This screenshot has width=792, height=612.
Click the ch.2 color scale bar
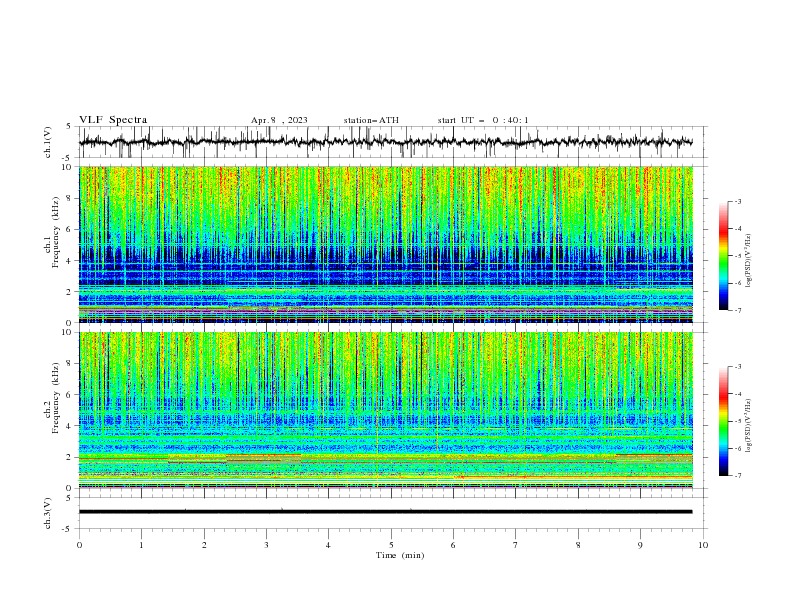(723, 421)
